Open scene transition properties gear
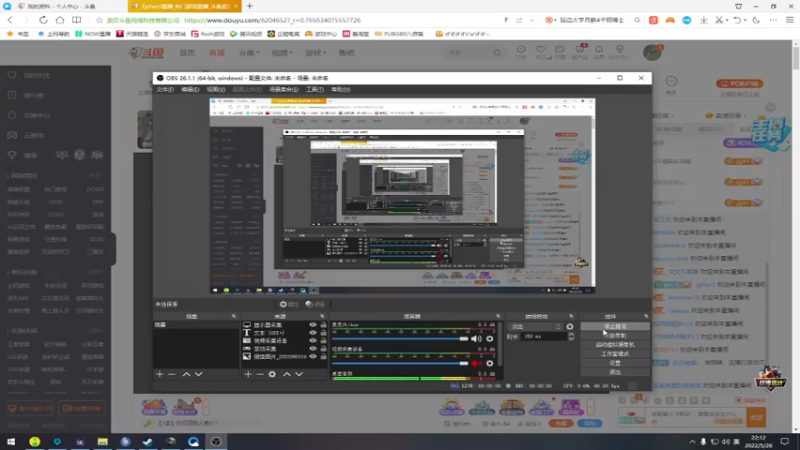 pos(570,327)
